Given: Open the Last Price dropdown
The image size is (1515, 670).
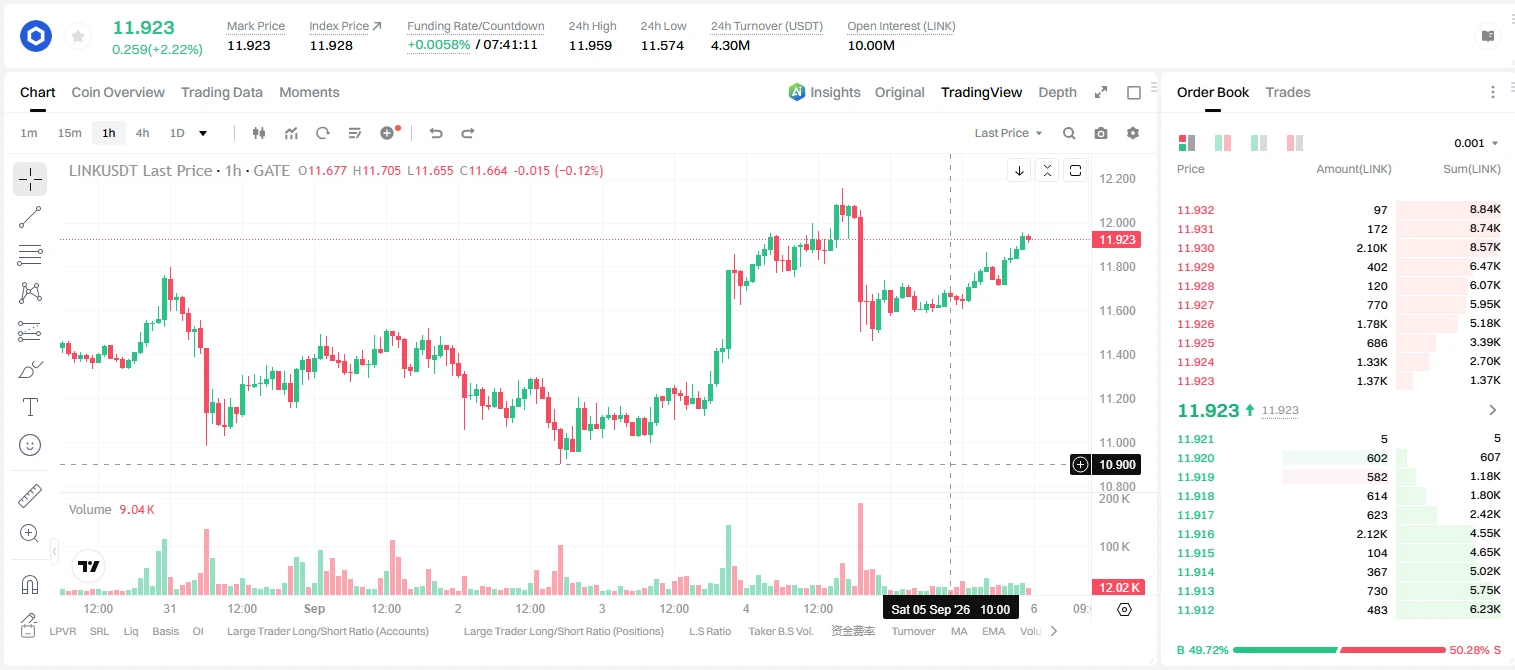Looking at the screenshot, I should point(1008,133).
